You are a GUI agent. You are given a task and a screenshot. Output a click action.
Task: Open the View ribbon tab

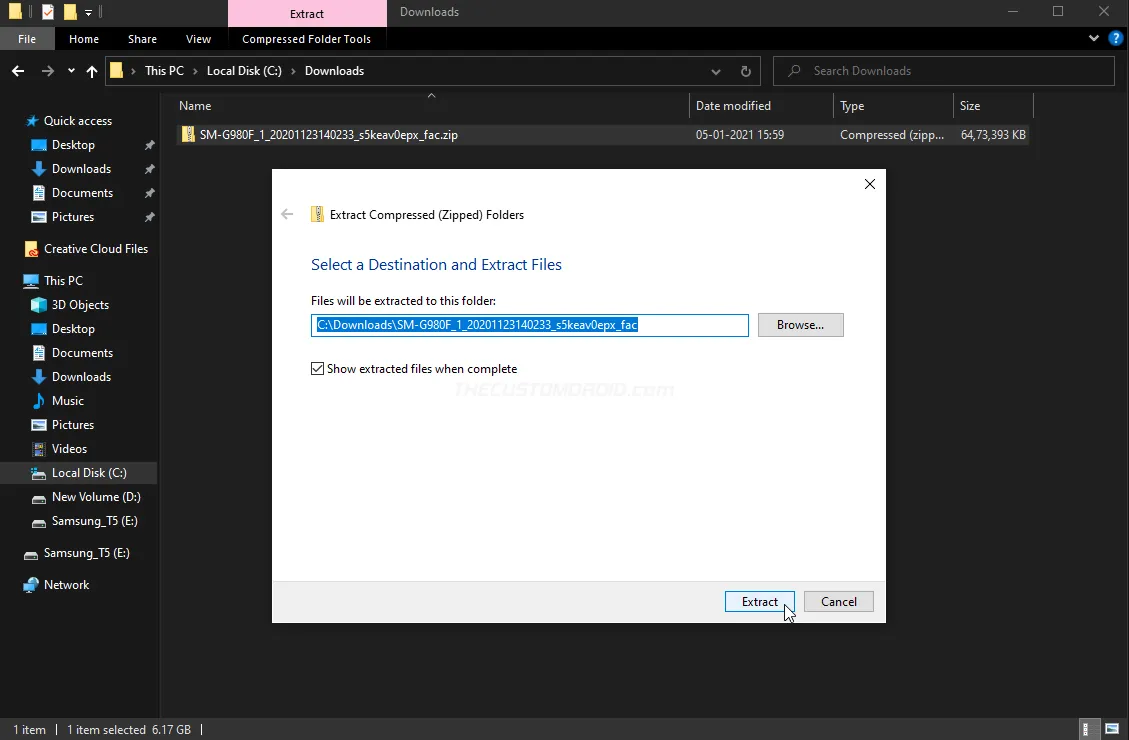[198, 38]
